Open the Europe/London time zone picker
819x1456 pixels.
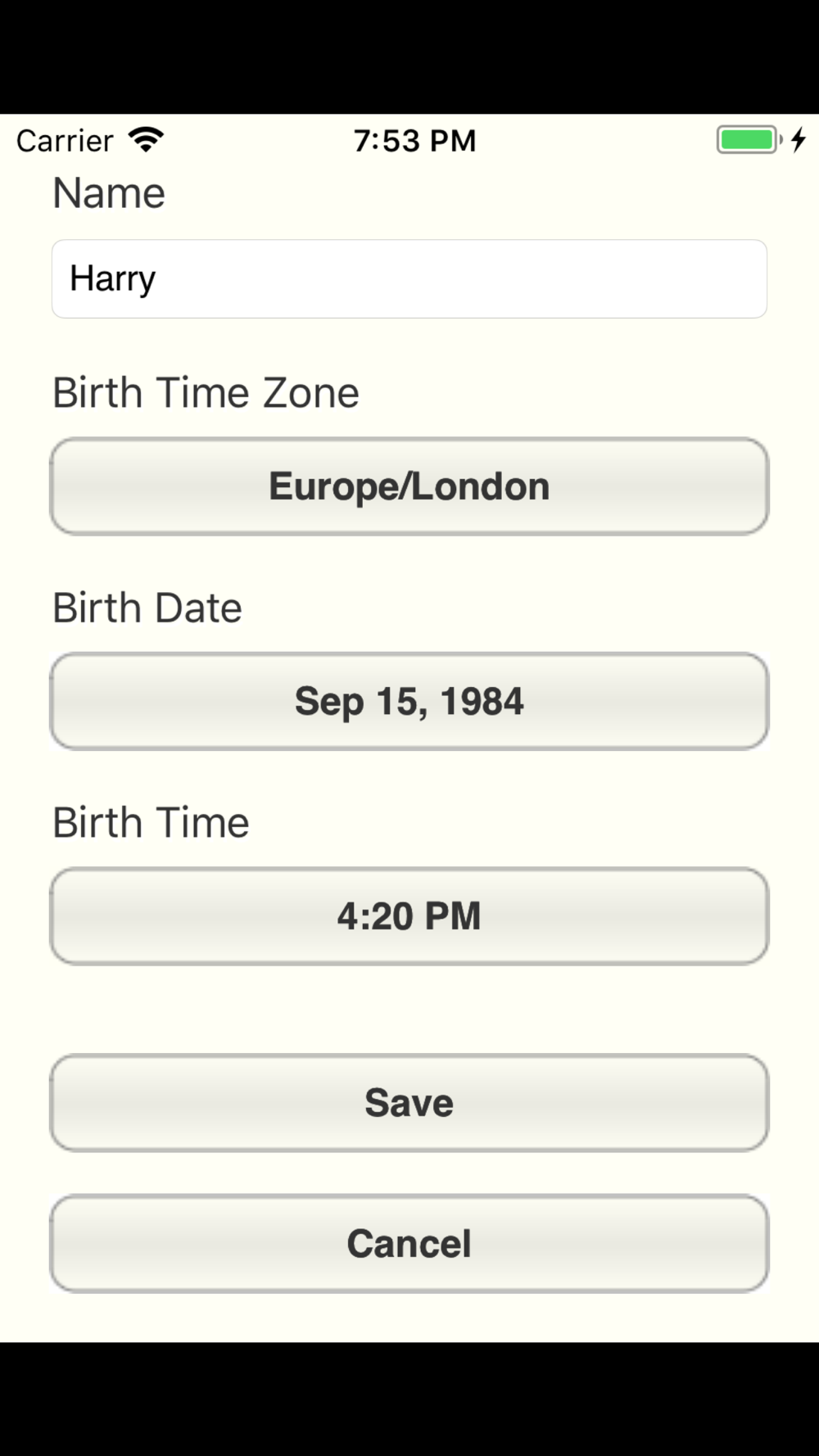point(409,486)
